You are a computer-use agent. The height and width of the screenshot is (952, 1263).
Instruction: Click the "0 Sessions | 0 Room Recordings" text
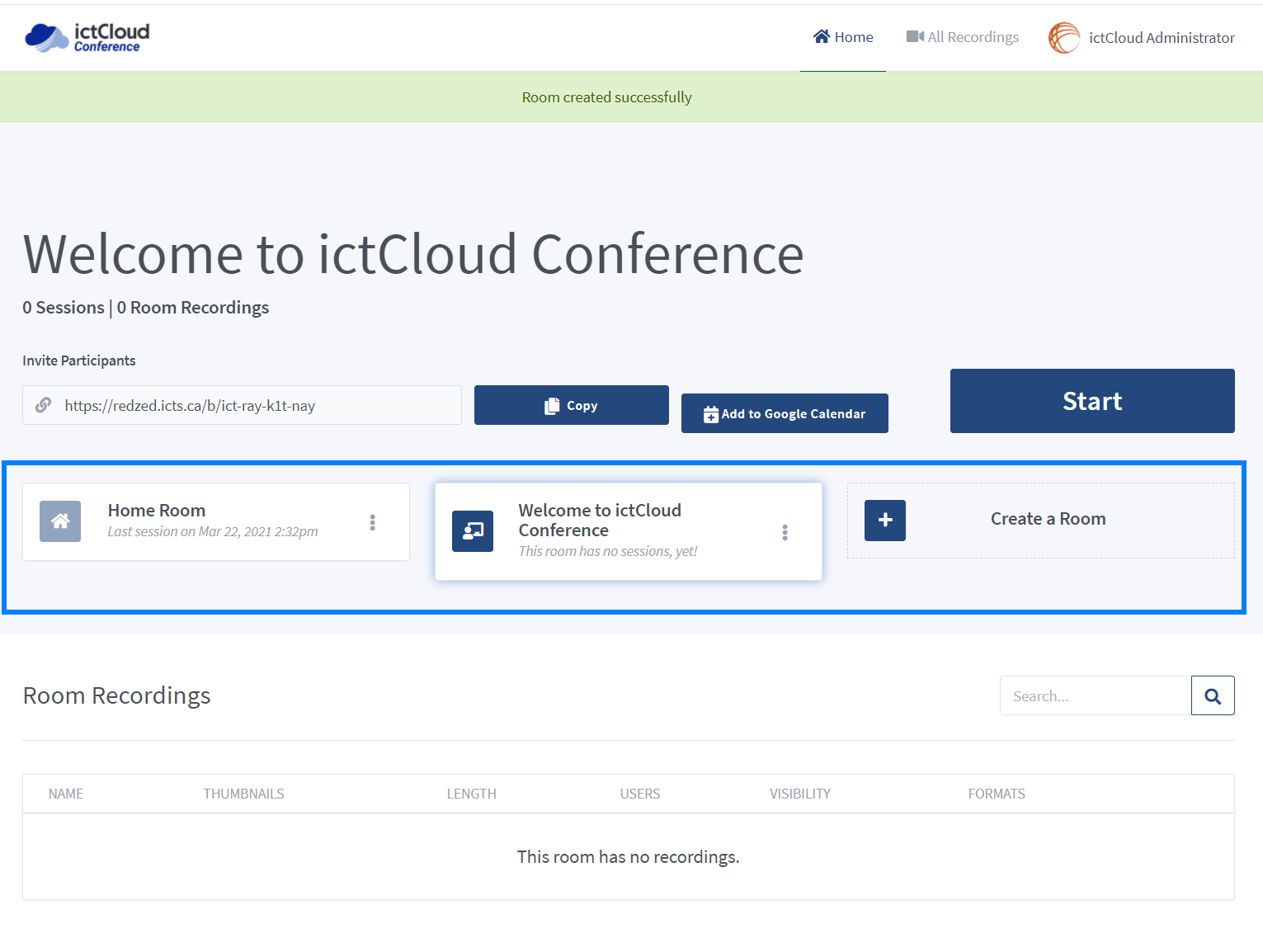point(146,308)
